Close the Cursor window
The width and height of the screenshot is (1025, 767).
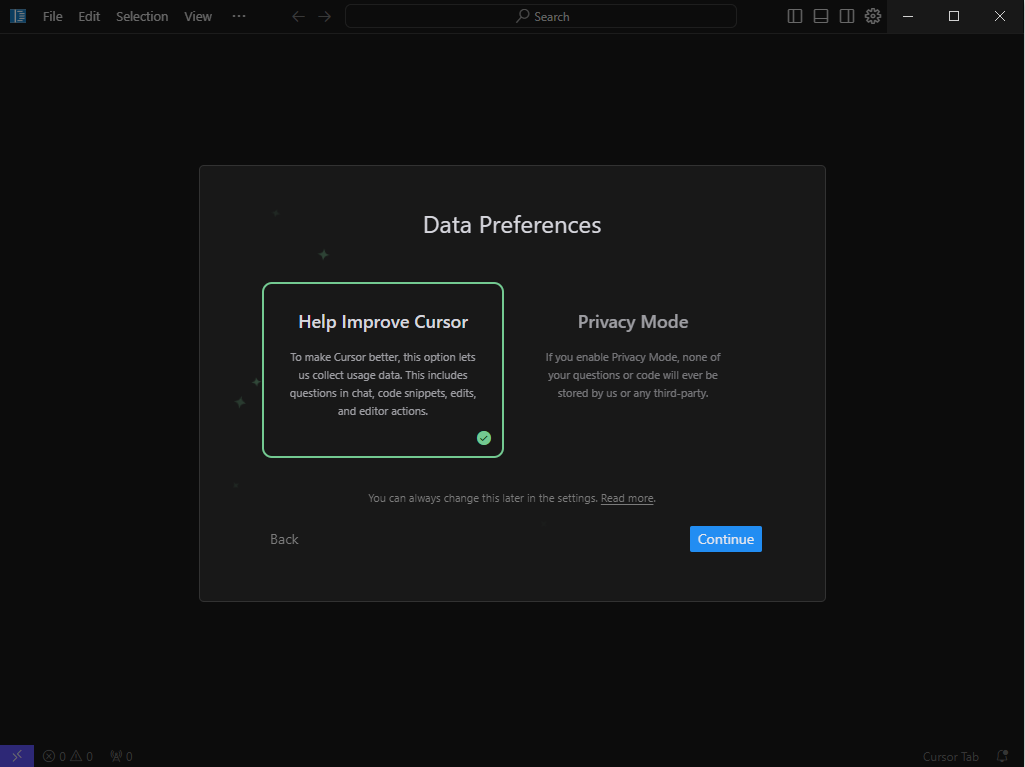coord(1000,16)
